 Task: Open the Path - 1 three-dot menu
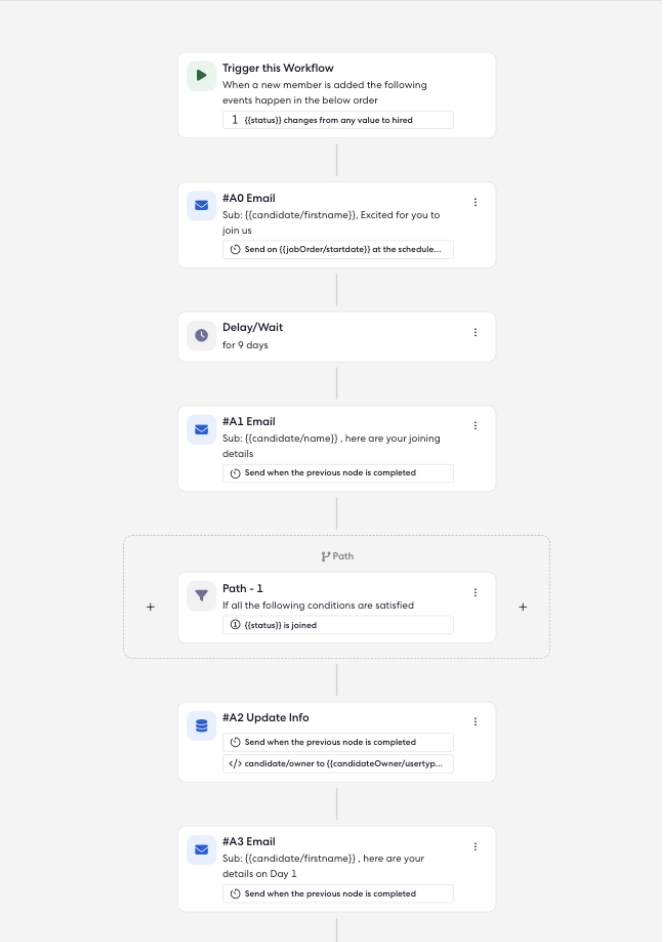coord(475,592)
